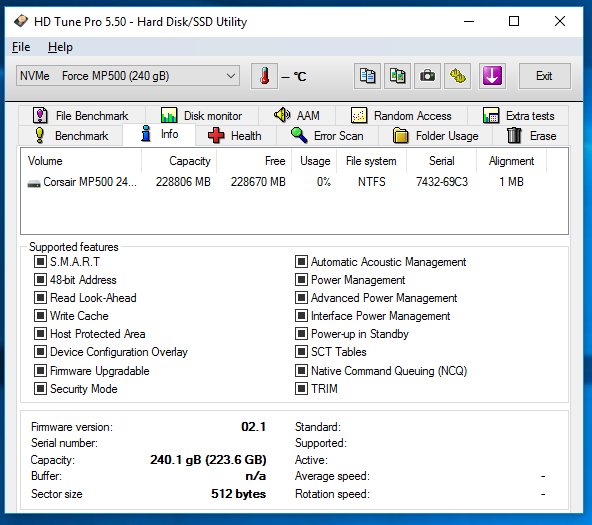Viewport: 592px width, 525px height.
Task: Click the 7432-69C3 serial cell
Action: [x=442, y=182]
